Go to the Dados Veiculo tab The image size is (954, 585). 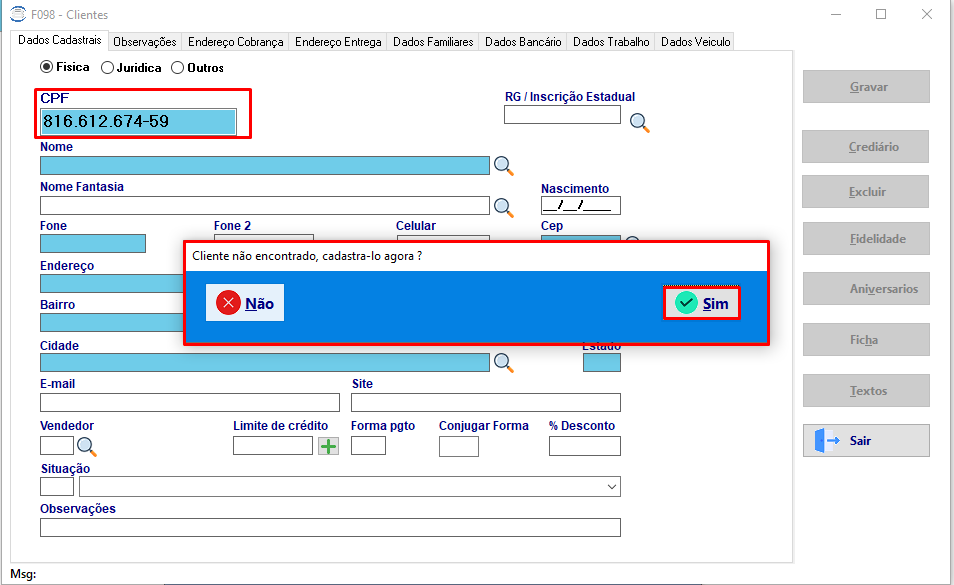coord(695,42)
